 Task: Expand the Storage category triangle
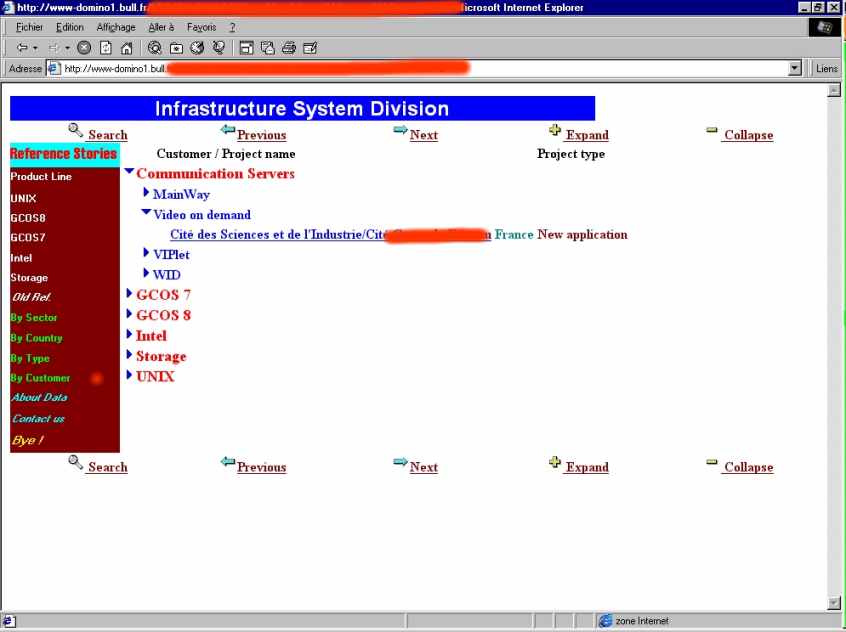click(x=129, y=355)
